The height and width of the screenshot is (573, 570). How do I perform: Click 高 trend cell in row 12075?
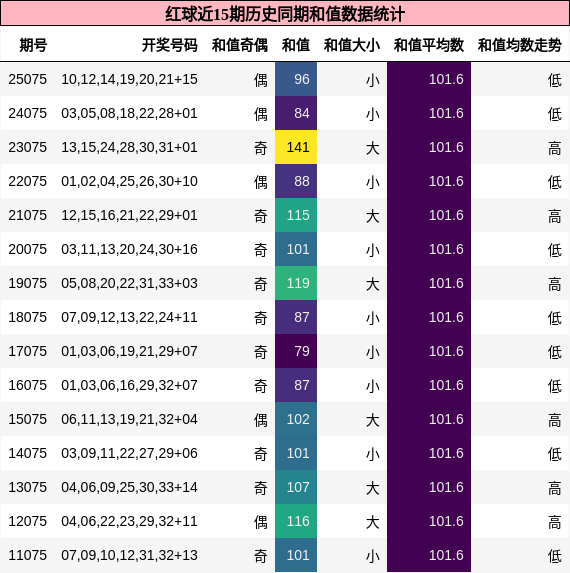tap(554, 522)
